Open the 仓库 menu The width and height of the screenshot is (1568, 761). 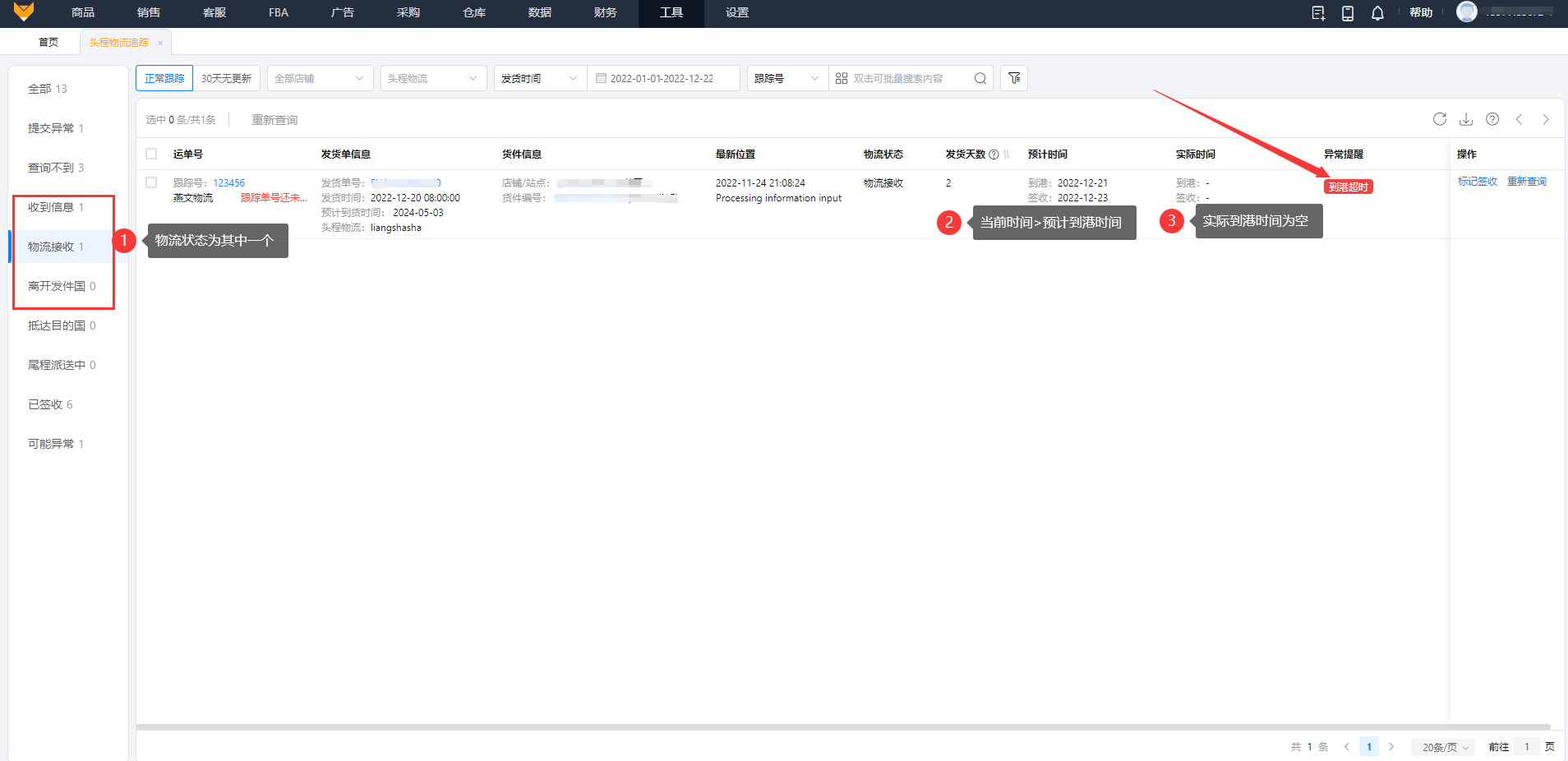click(474, 12)
